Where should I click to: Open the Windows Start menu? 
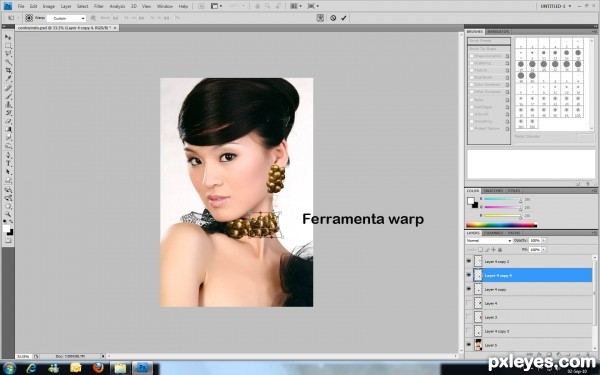[9, 368]
